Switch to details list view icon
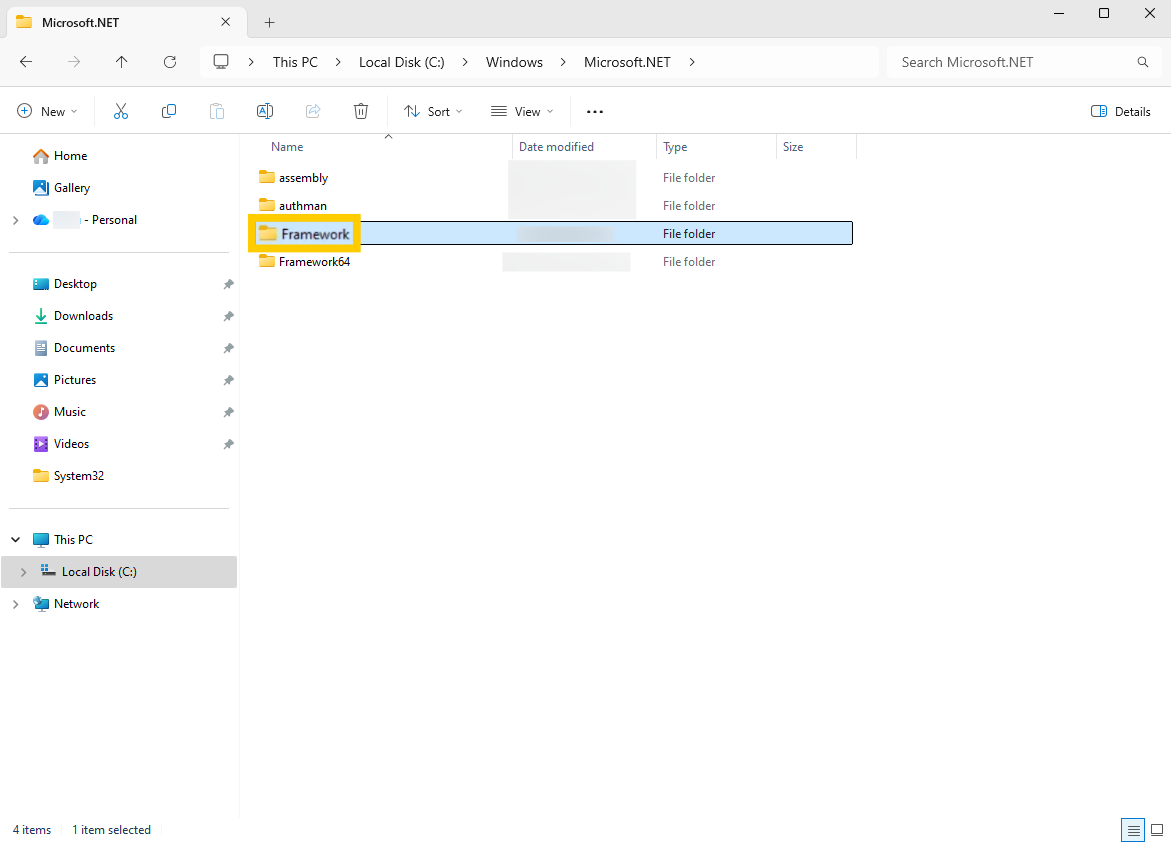The height and width of the screenshot is (842, 1171). pyautogui.click(x=1133, y=830)
